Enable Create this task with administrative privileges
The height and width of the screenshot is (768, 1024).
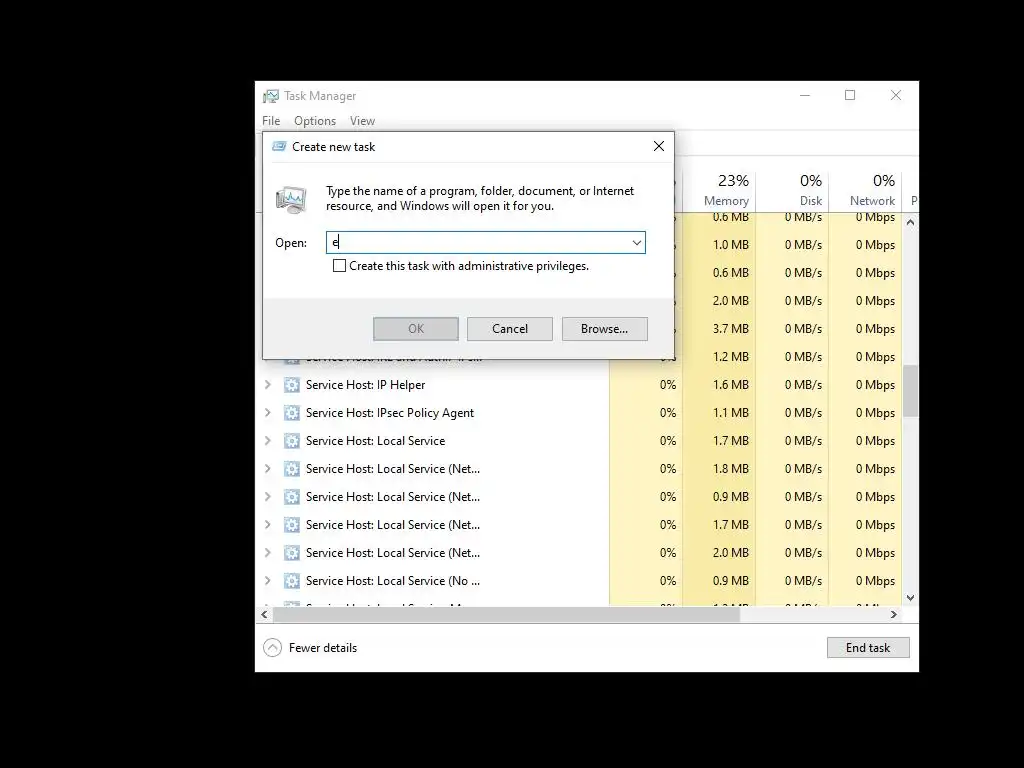click(339, 266)
